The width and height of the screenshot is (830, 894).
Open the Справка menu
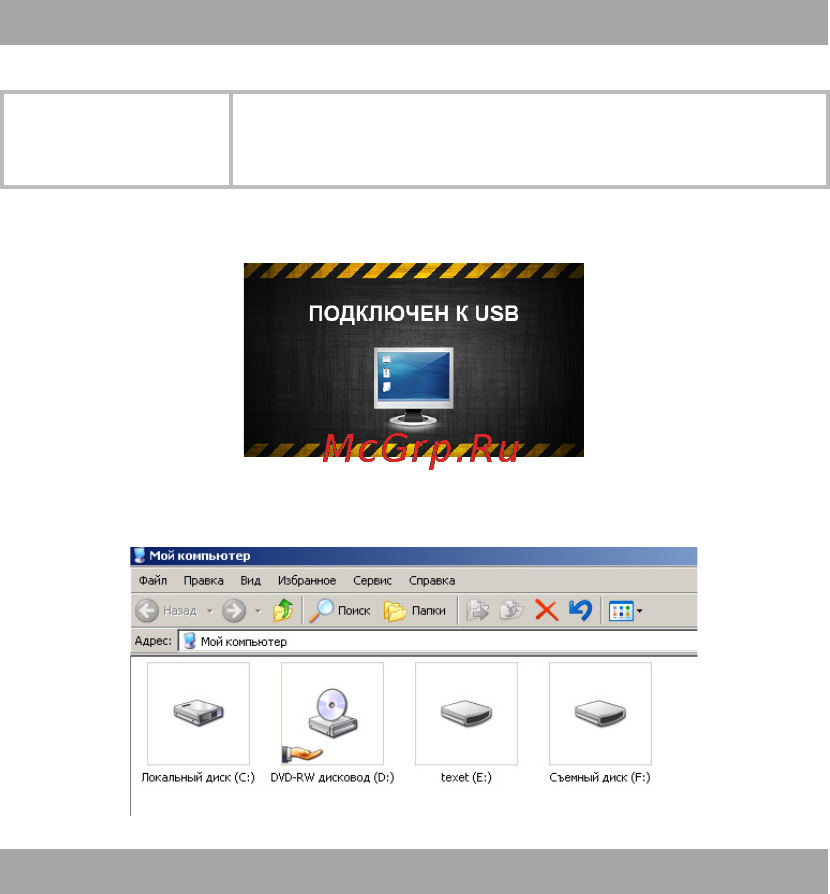[x=432, y=580]
